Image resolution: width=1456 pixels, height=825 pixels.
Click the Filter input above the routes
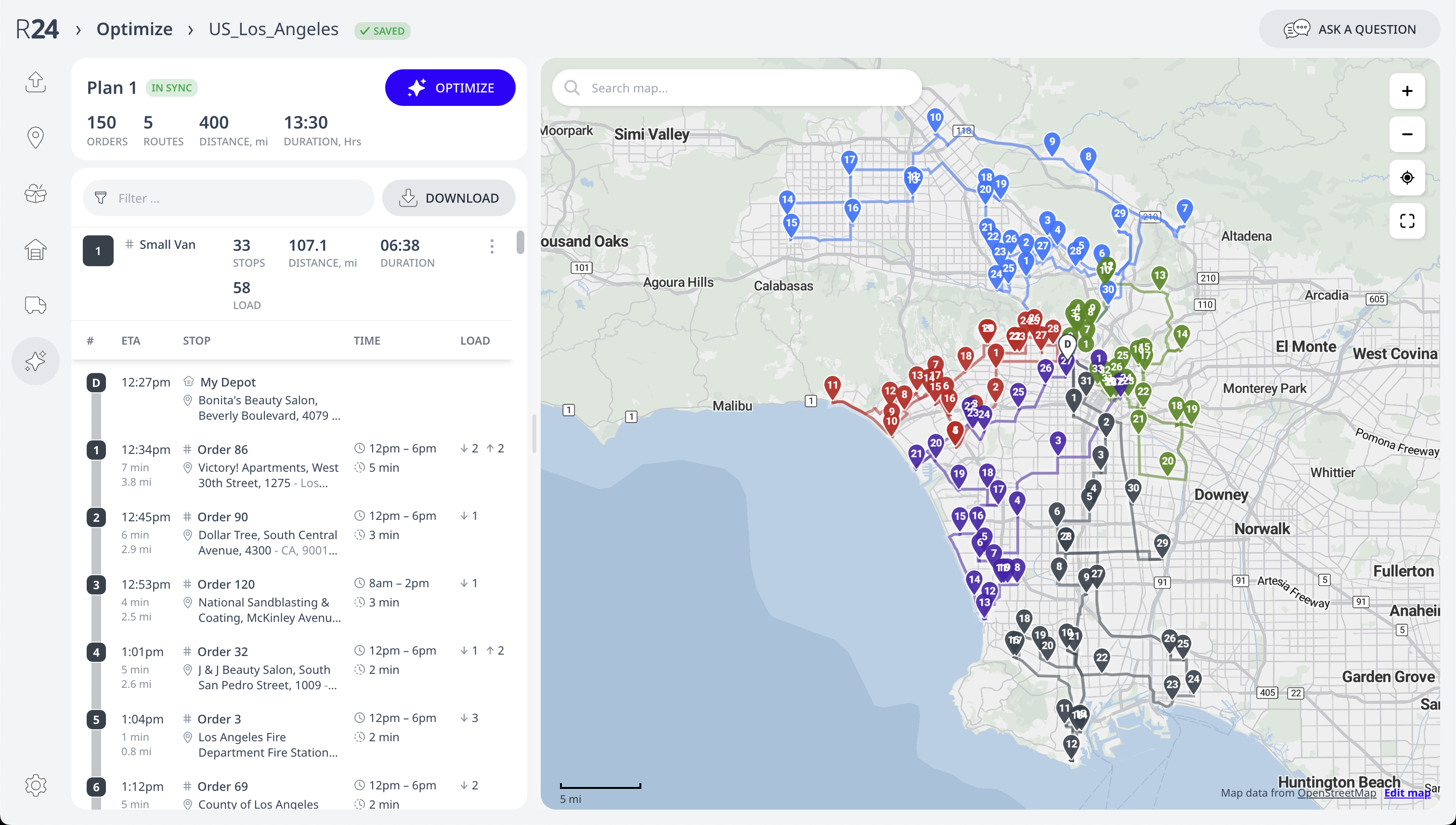click(228, 198)
